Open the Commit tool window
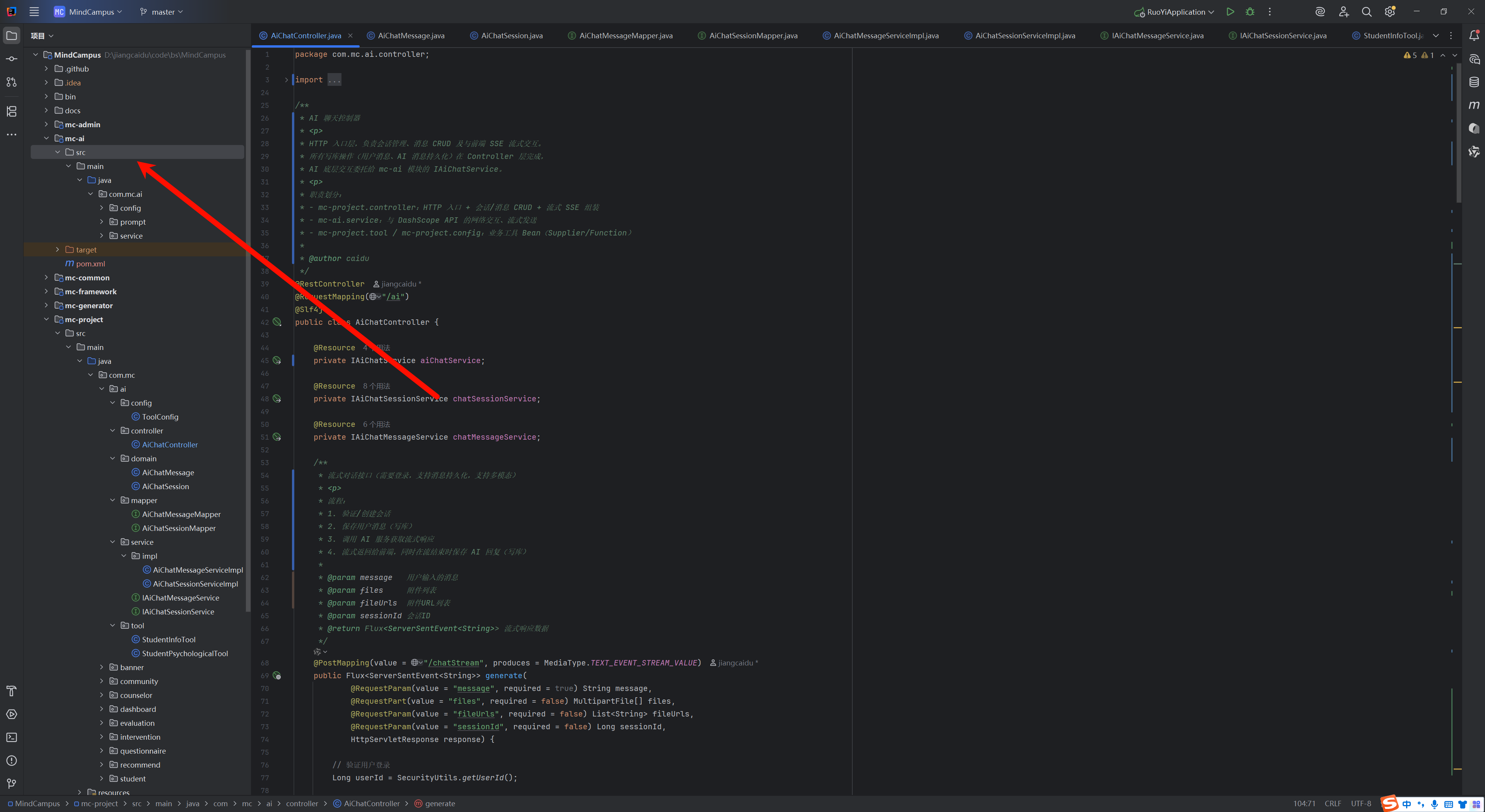The height and width of the screenshot is (812, 1485). (x=12, y=59)
